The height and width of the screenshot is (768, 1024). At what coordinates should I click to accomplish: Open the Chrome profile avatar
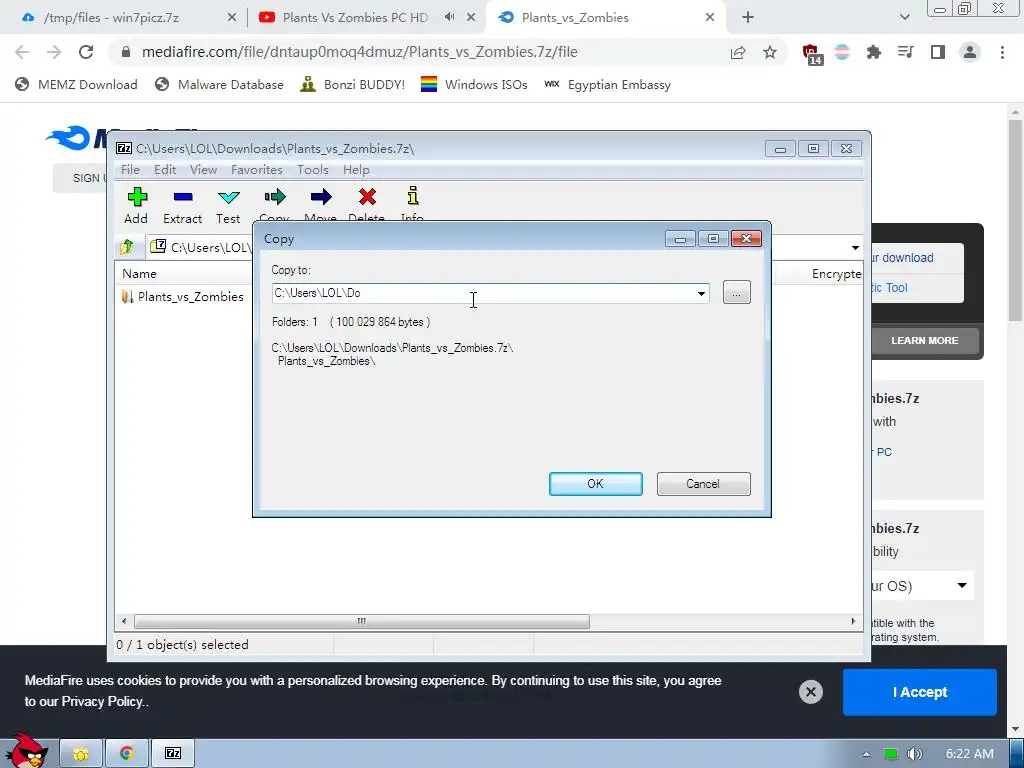point(970,52)
